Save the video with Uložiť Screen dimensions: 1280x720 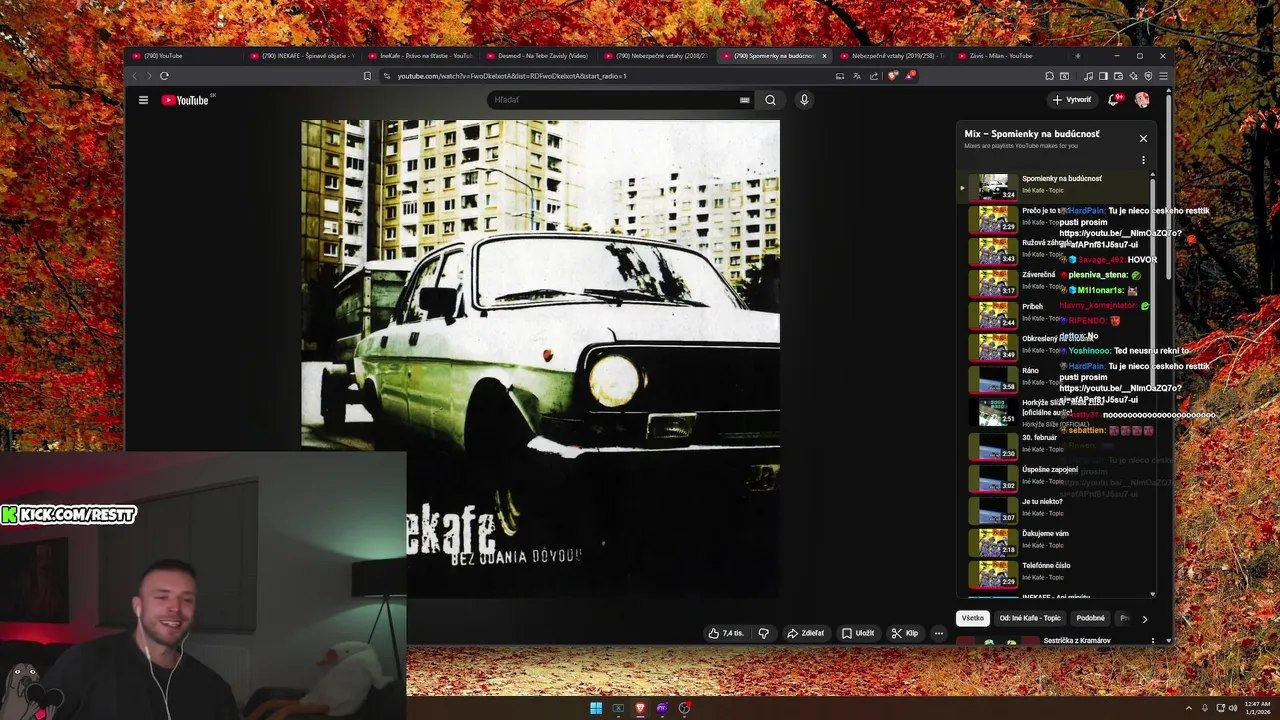pos(858,633)
